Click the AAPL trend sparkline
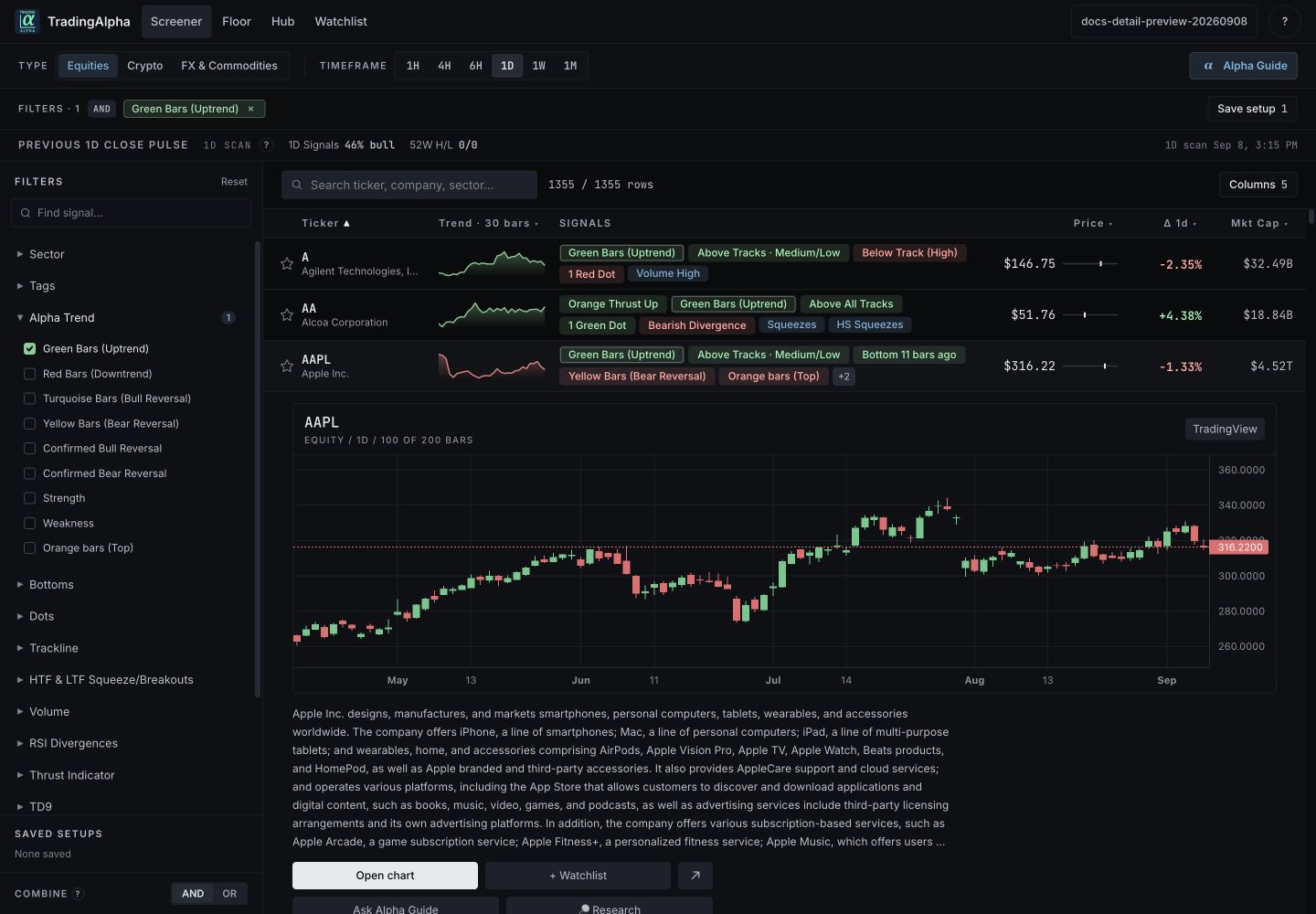 pos(492,366)
